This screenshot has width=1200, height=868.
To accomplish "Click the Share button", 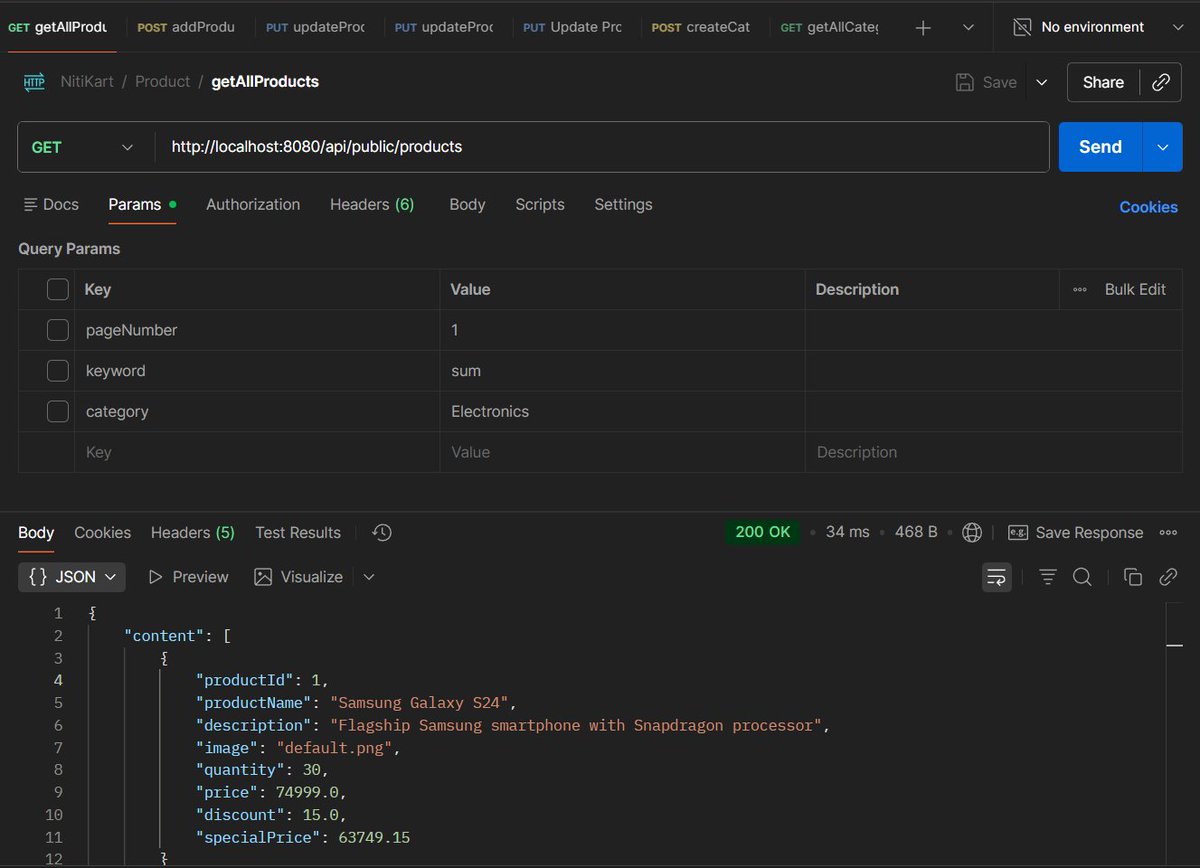I will [x=1103, y=82].
